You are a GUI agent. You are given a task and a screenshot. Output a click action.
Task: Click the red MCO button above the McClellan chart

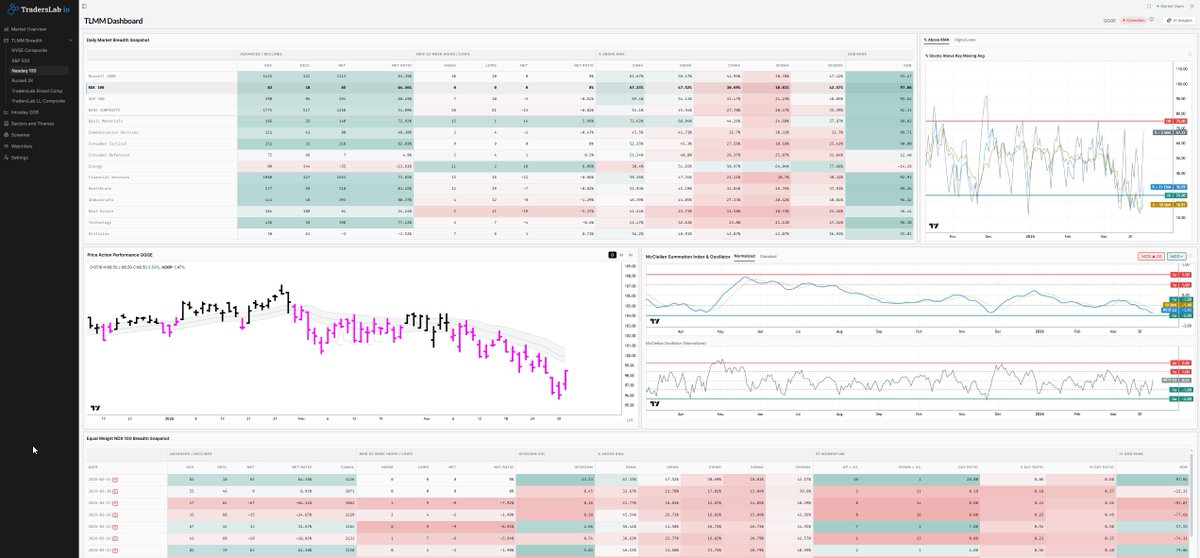point(1152,256)
